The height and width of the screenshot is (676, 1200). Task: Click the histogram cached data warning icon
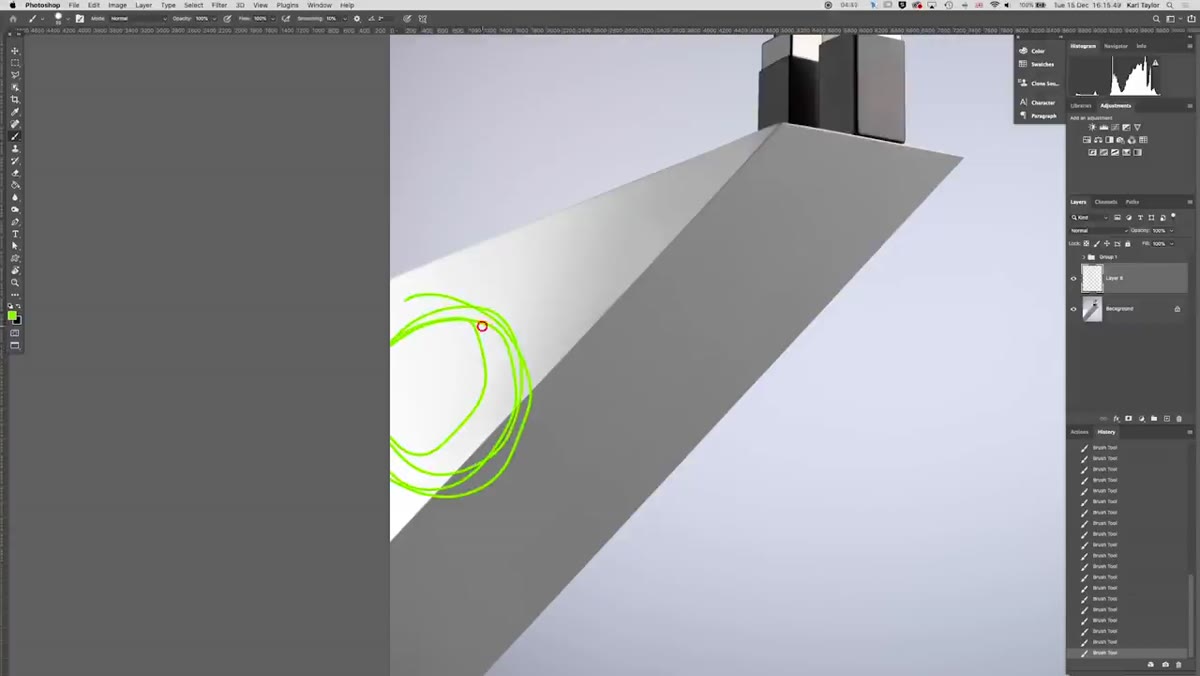(1155, 62)
